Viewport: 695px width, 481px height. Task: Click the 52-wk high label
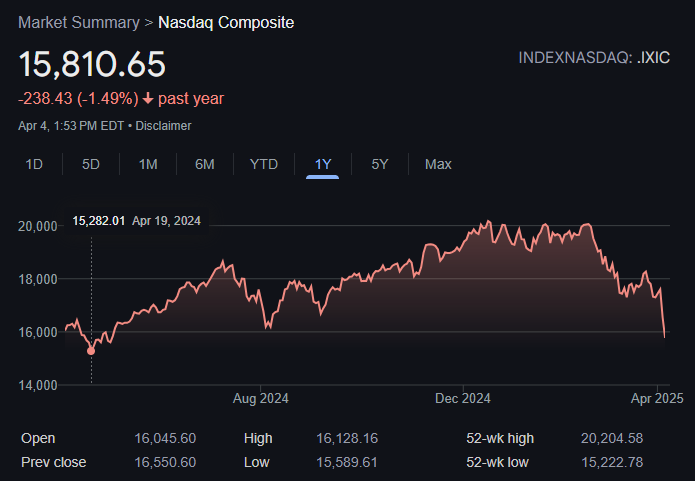[x=500, y=438]
